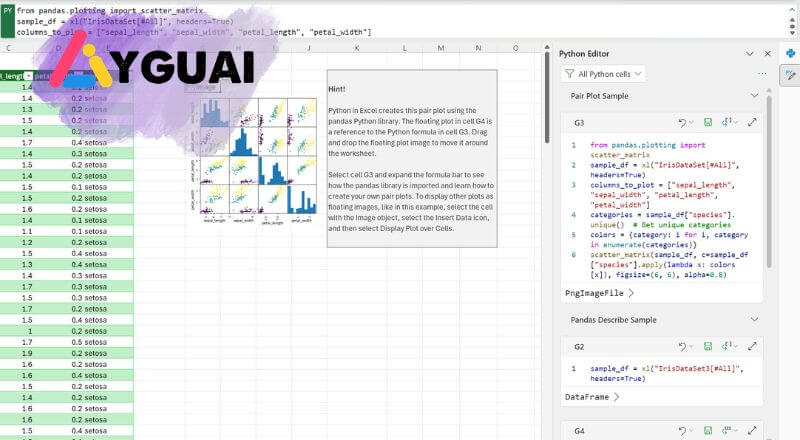Expand the G4 code editor to full size

(752, 431)
